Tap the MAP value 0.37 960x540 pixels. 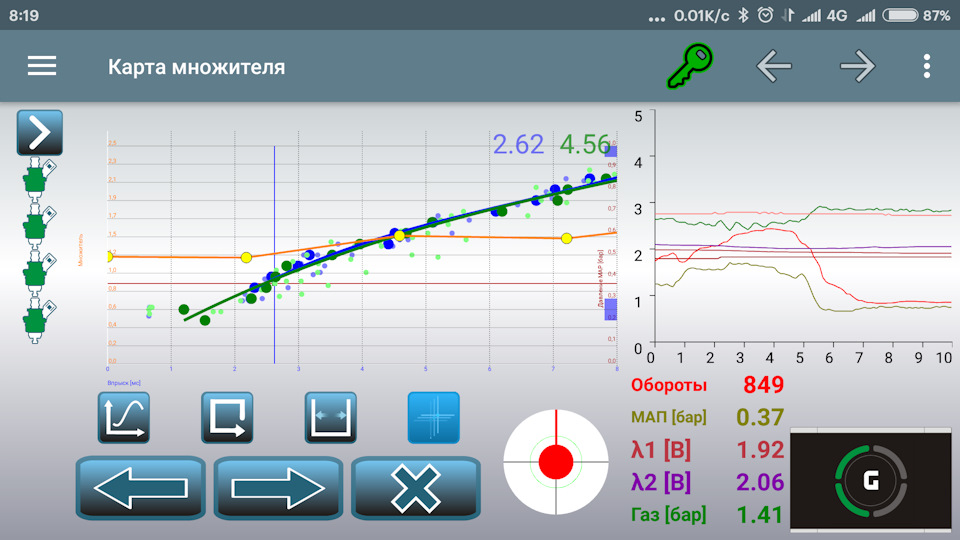pos(760,417)
